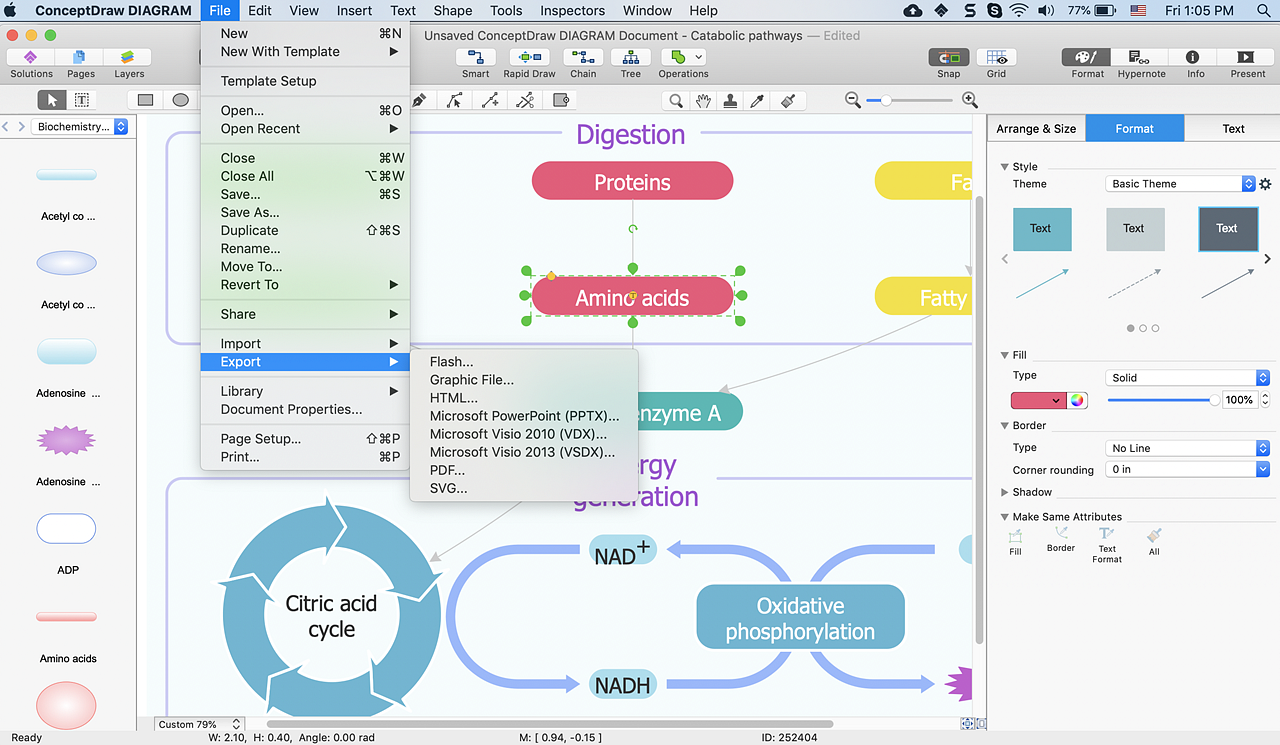Open the Custom 79% zoom dropdown

[x=199, y=724]
